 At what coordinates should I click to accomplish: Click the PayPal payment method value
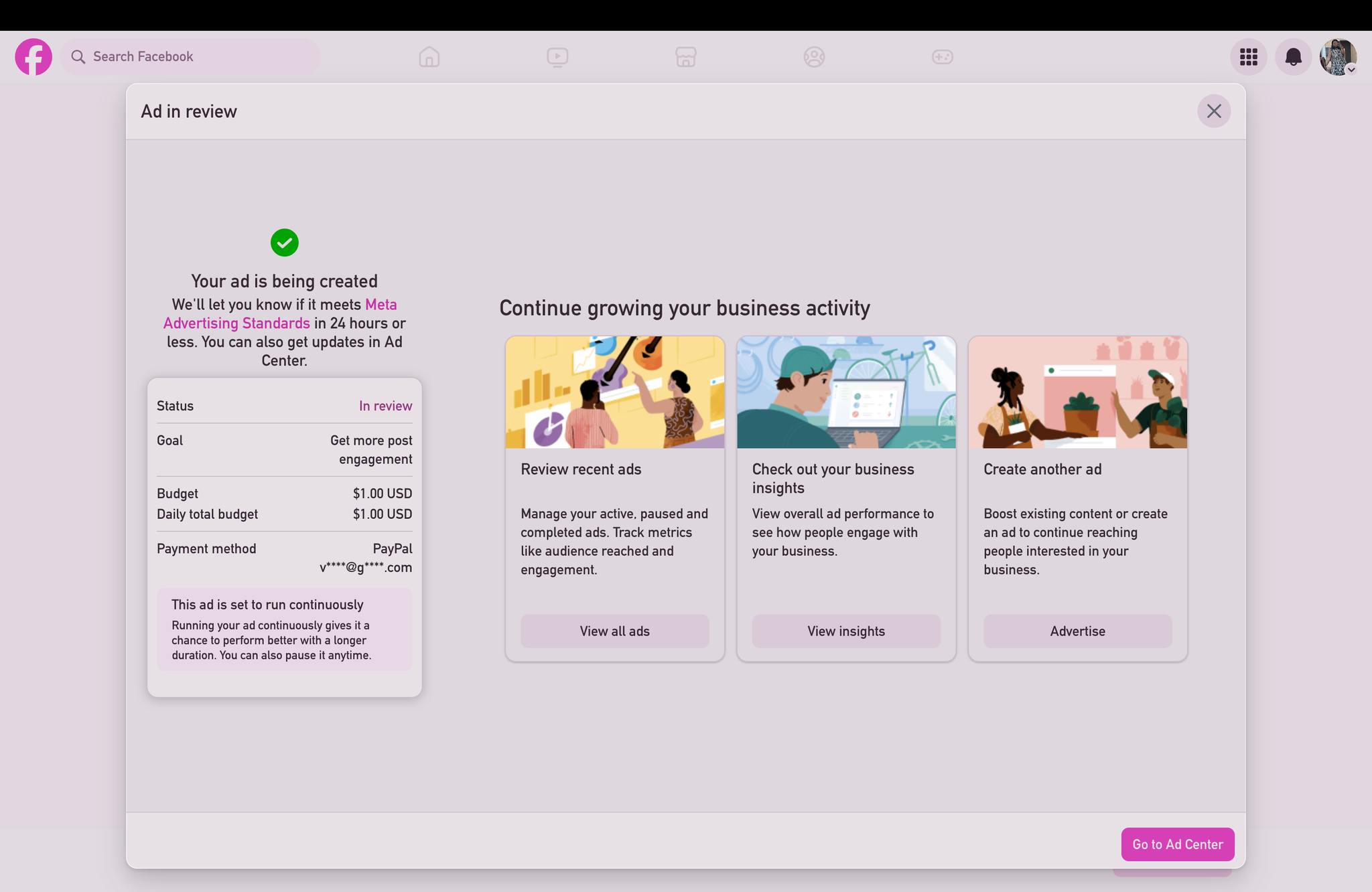pyautogui.click(x=393, y=548)
